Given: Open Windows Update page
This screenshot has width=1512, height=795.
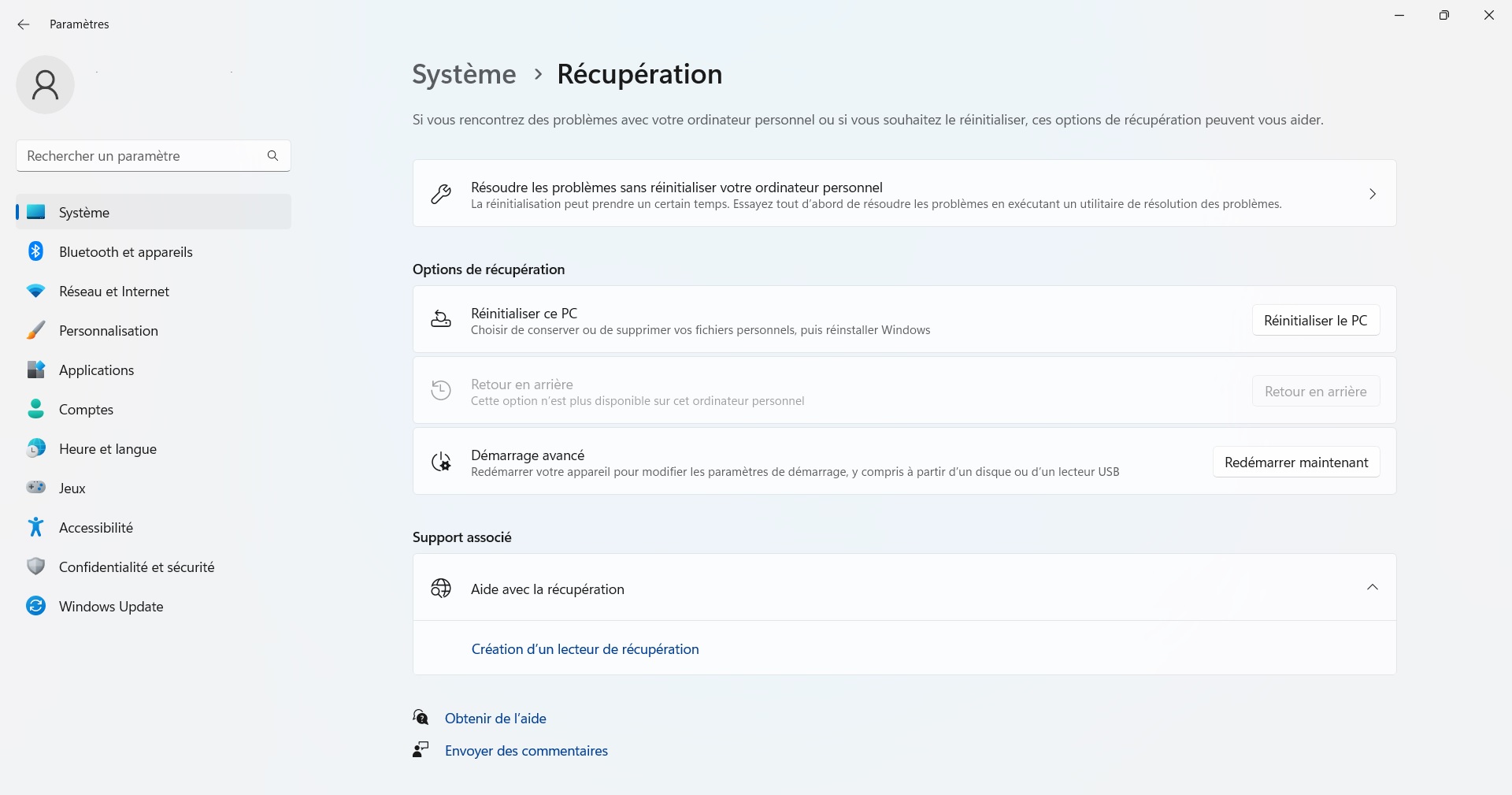Looking at the screenshot, I should point(154,606).
